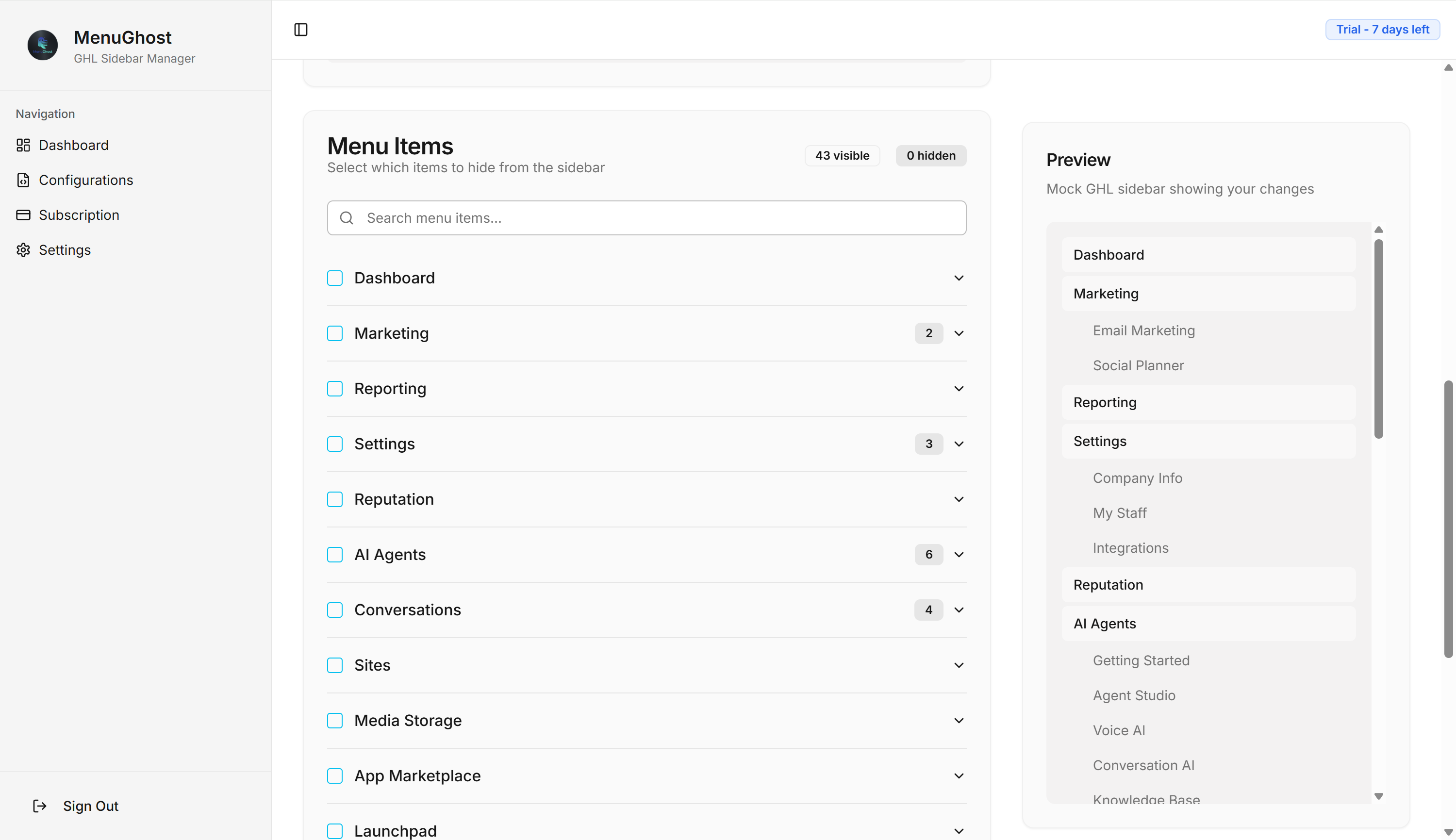The image size is (1456, 840).
Task: Click the Sign Out arrow icon
Action: click(x=39, y=806)
